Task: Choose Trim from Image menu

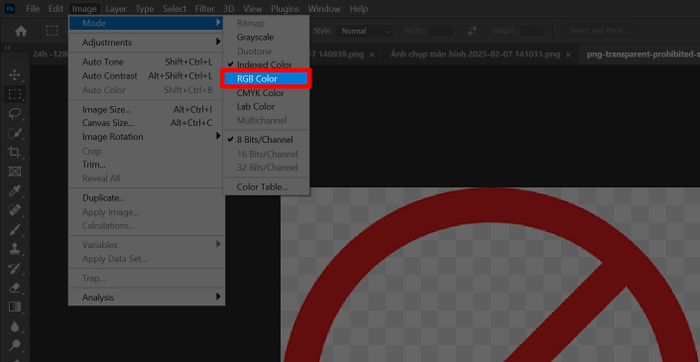Action: point(146,165)
